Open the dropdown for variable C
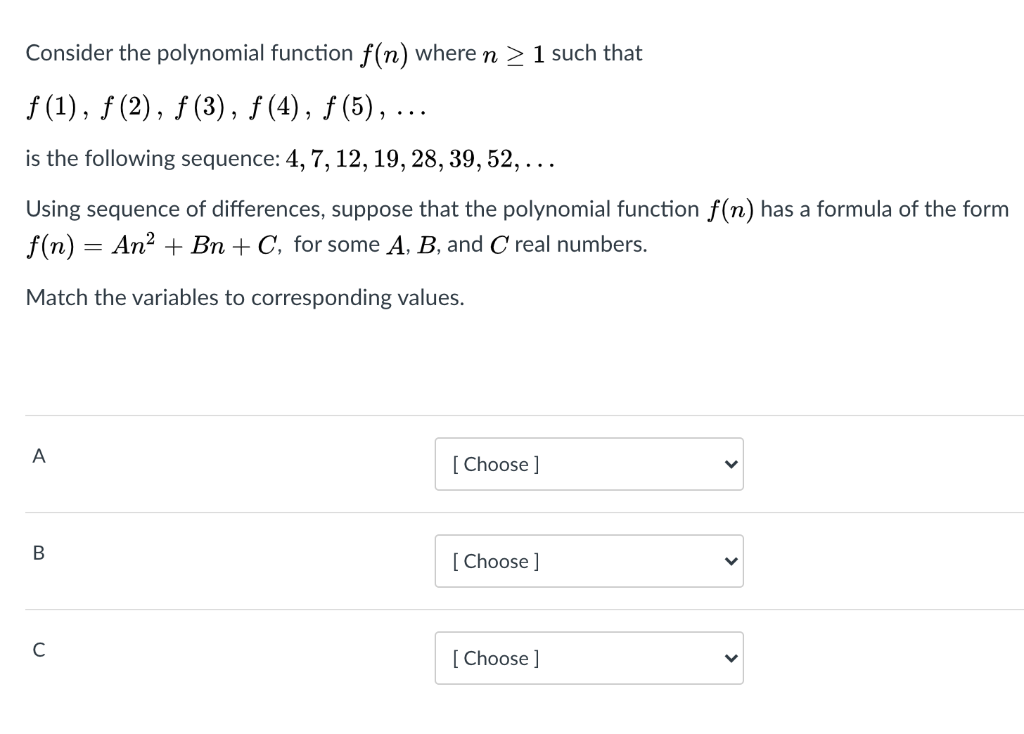Image resolution: width=1024 pixels, height=734 pixels. [x=589, y=657]
